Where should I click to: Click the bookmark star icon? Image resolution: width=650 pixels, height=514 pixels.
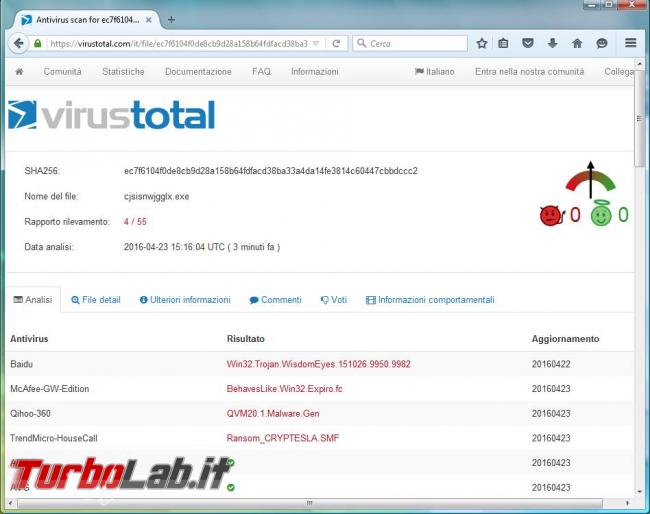click(481, 43)
